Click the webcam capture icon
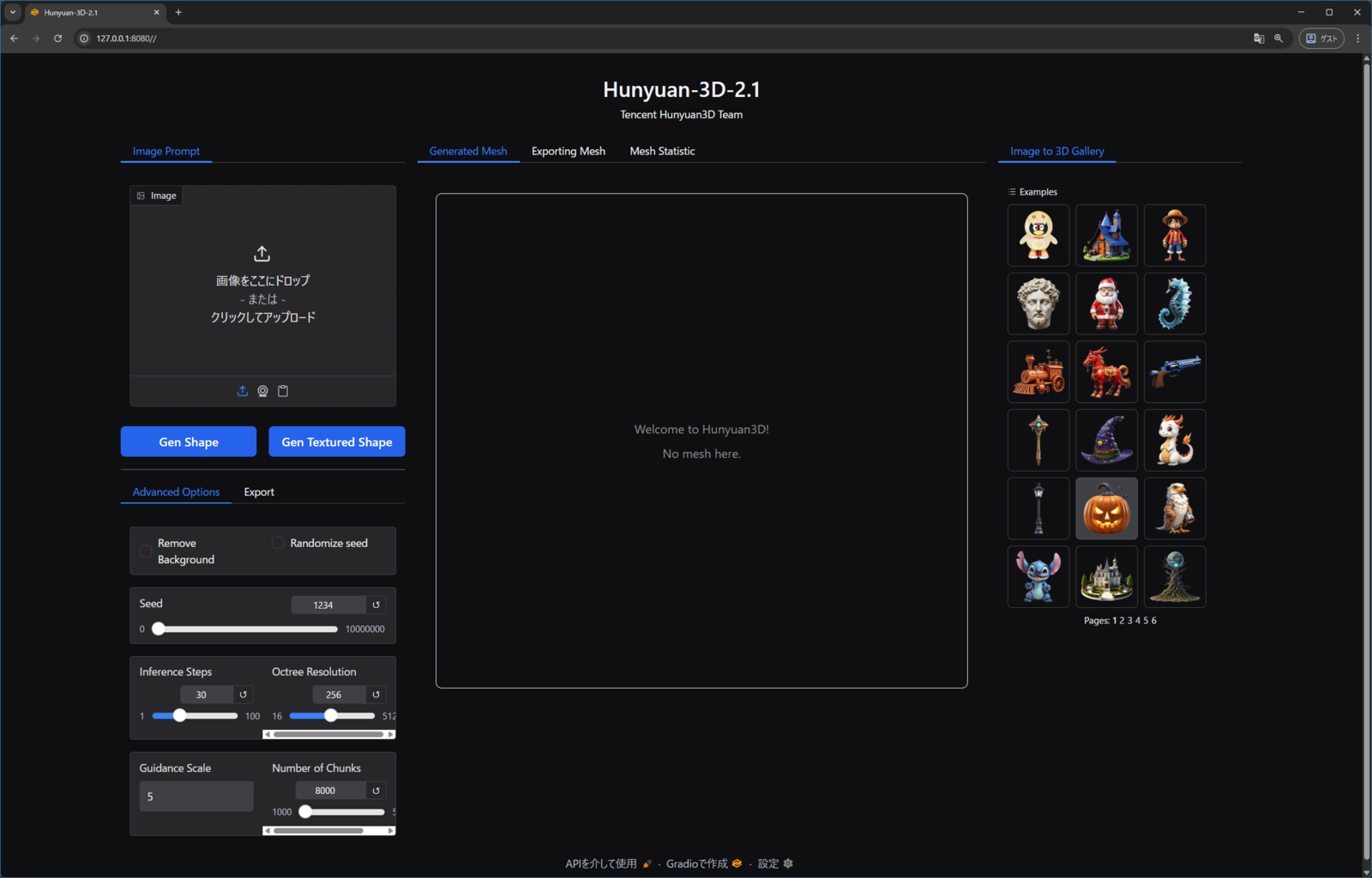This screenshot has width=1372, height=878. point(263,391)
